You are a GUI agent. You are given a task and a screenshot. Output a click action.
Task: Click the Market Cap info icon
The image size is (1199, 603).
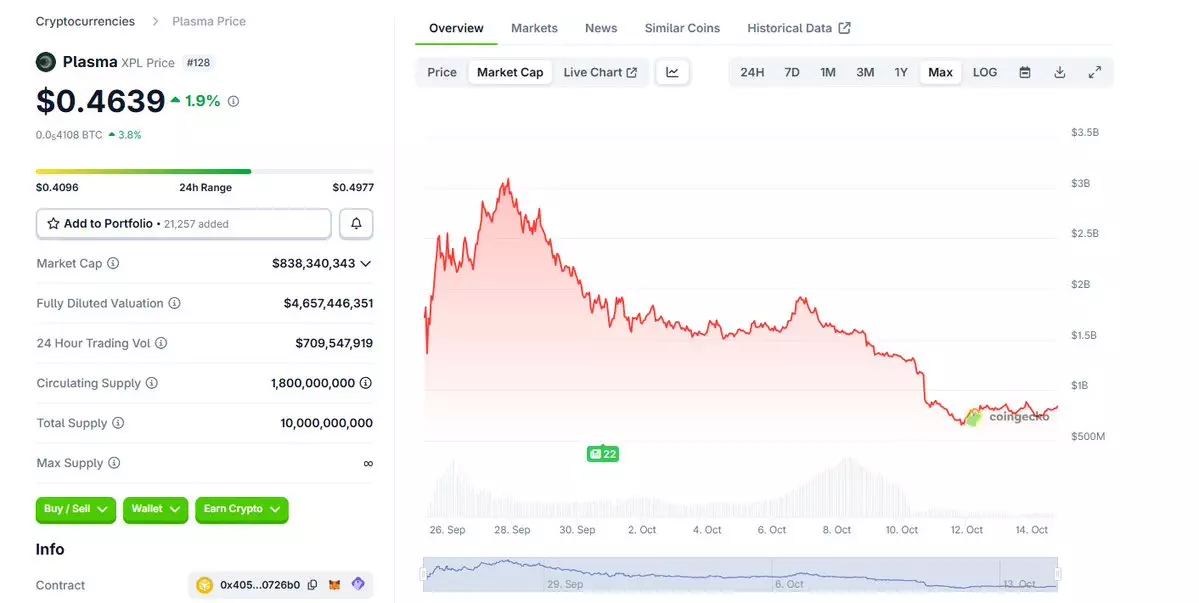point(113,264)
